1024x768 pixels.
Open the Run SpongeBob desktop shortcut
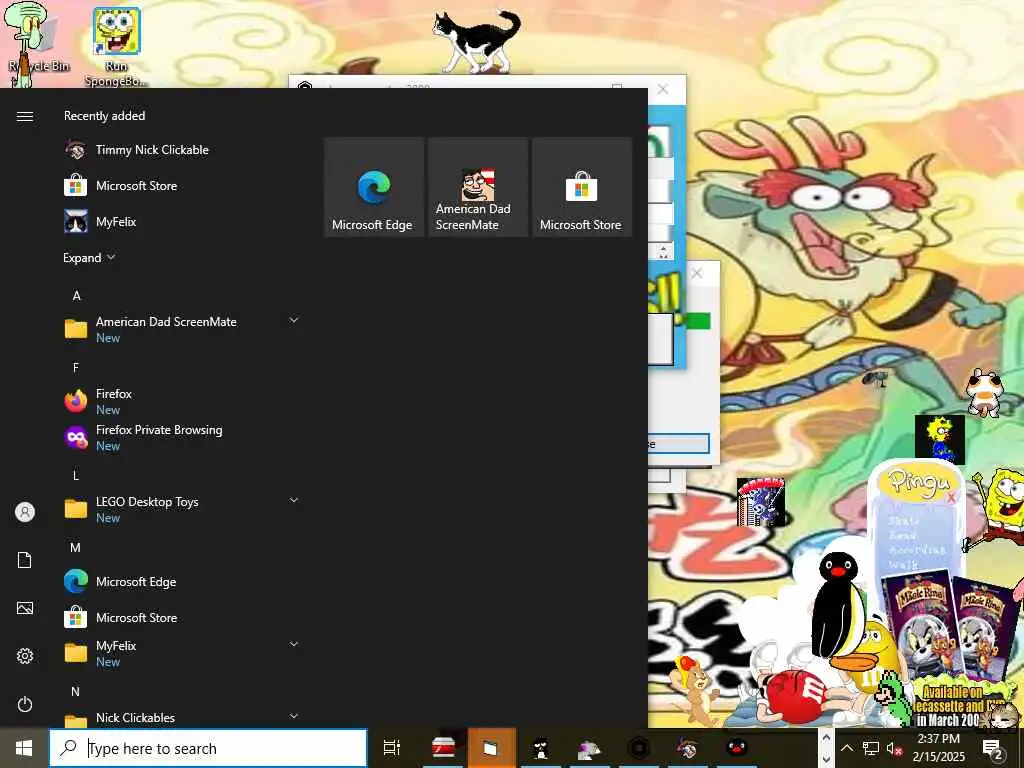point(116,47)
